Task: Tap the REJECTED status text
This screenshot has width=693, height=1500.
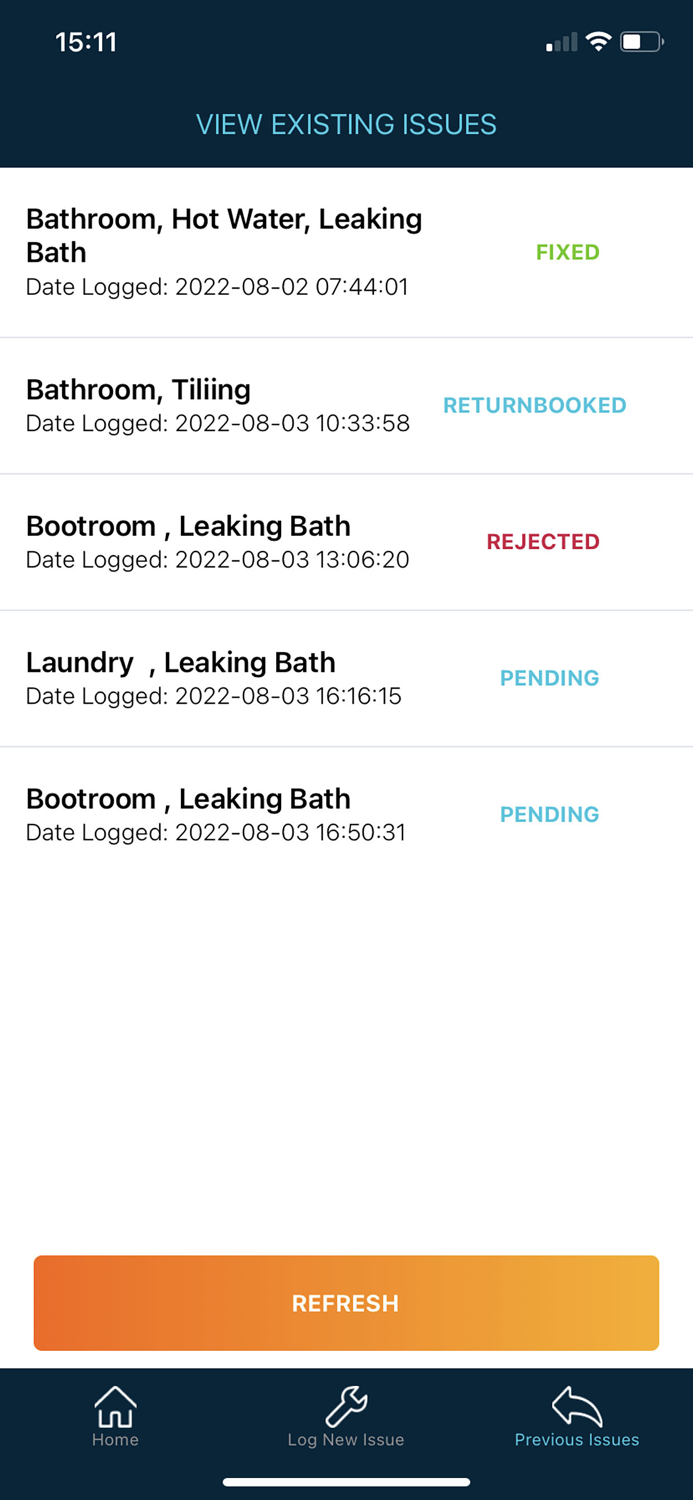Action: pyautogui.click(x=543, y=542)
